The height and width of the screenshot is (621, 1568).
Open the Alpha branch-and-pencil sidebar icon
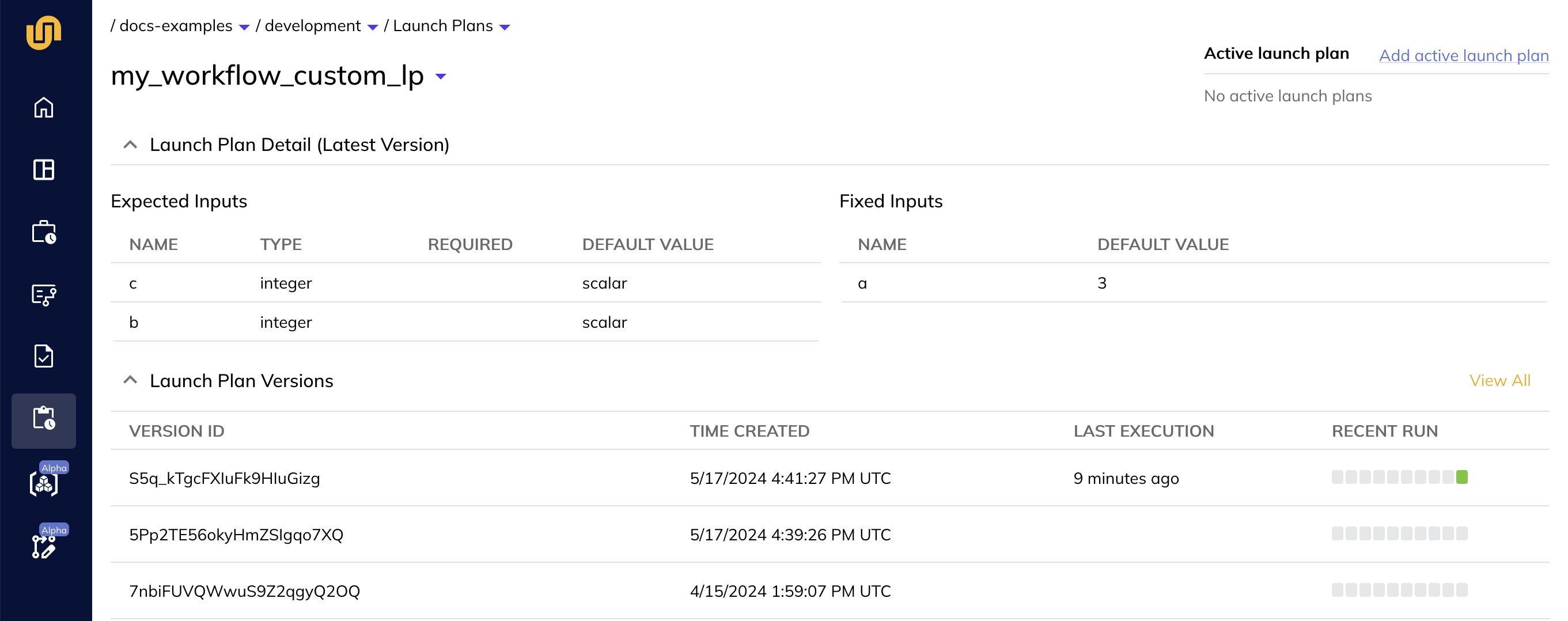pos(44,546)
